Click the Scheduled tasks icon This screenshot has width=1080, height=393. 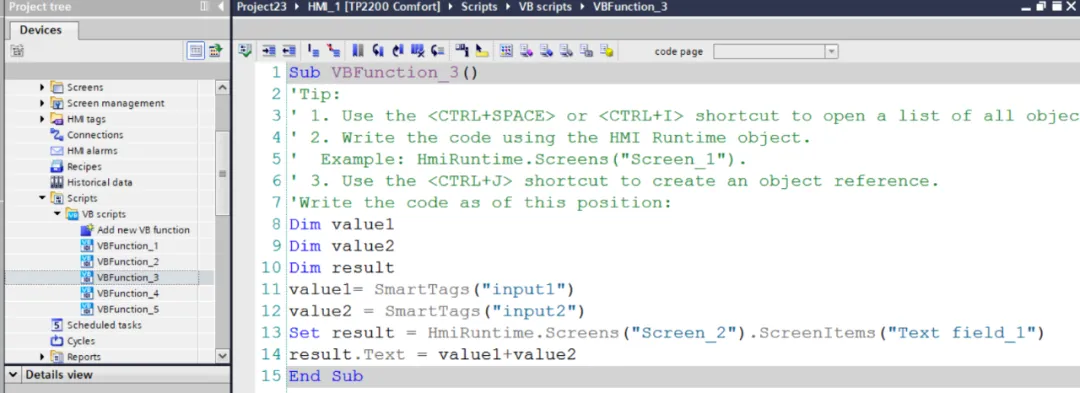coord(56,325)
